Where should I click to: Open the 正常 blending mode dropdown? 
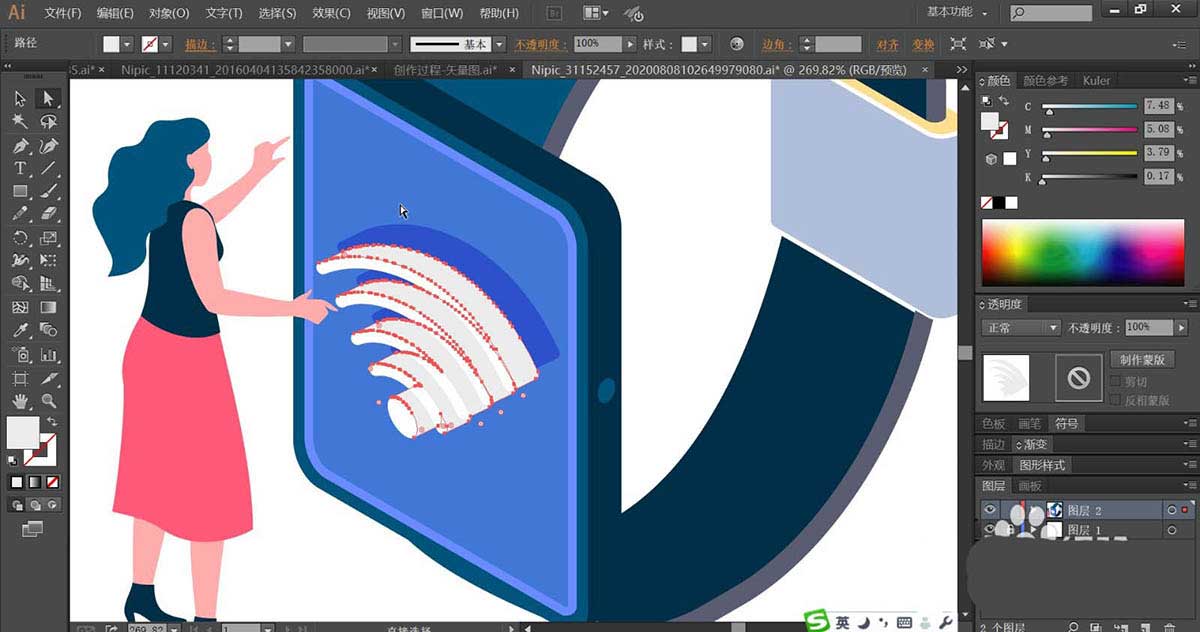1021,327
